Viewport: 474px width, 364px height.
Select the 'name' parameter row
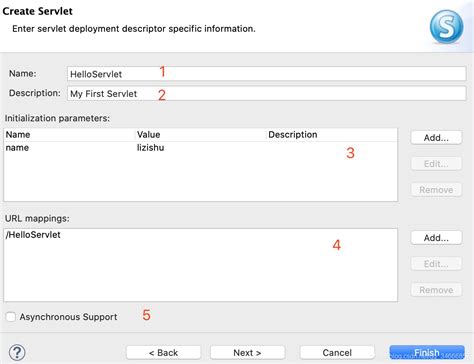(x=201, y=148)
